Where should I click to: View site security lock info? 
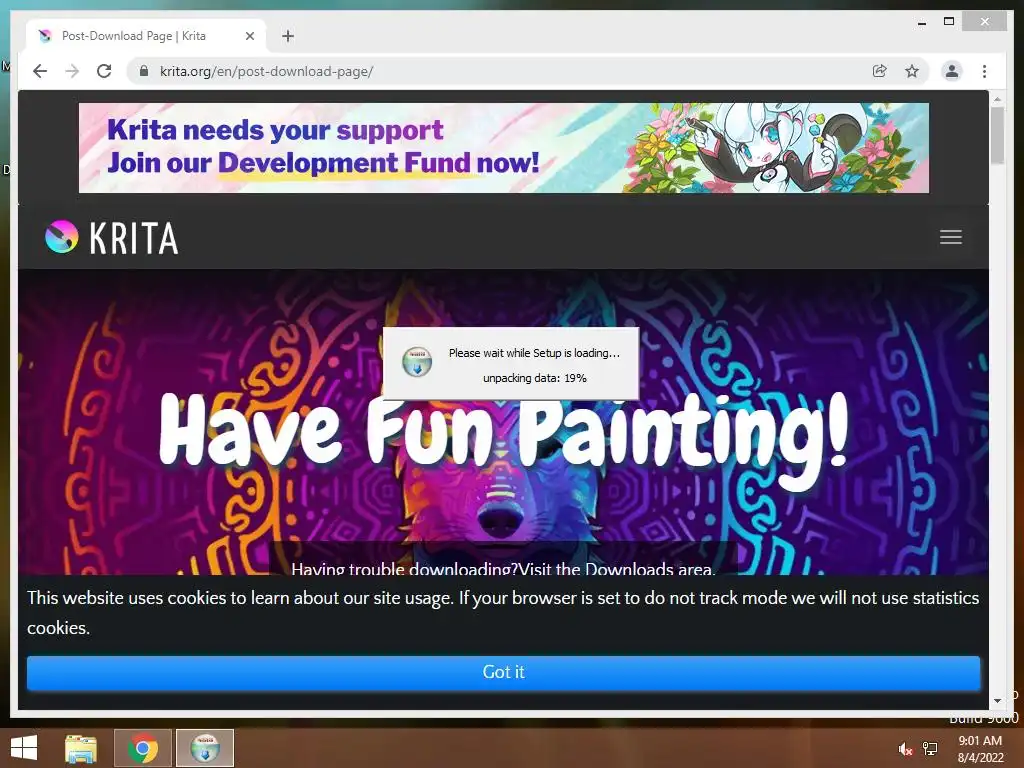point(144,71)
